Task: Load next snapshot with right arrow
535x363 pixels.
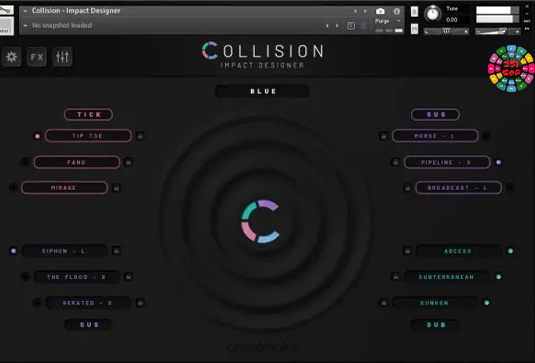Action: (337, 26)
